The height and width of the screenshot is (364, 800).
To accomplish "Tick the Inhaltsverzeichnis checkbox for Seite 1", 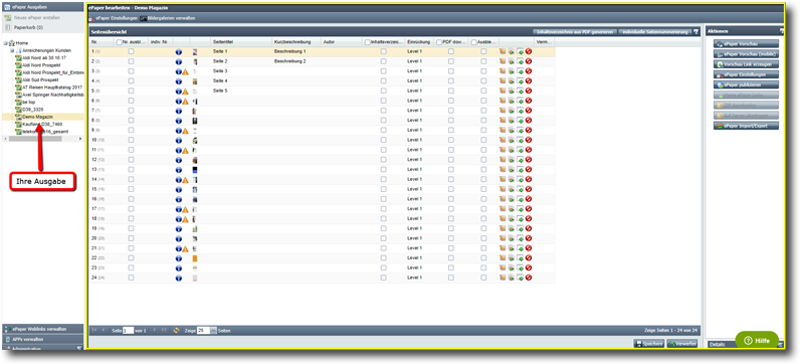I will (x=383, y=52).
